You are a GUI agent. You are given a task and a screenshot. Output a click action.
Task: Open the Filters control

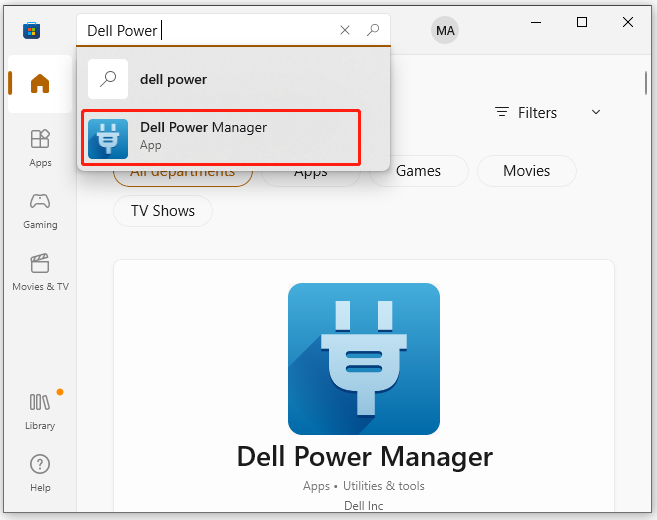click(526, 113)
